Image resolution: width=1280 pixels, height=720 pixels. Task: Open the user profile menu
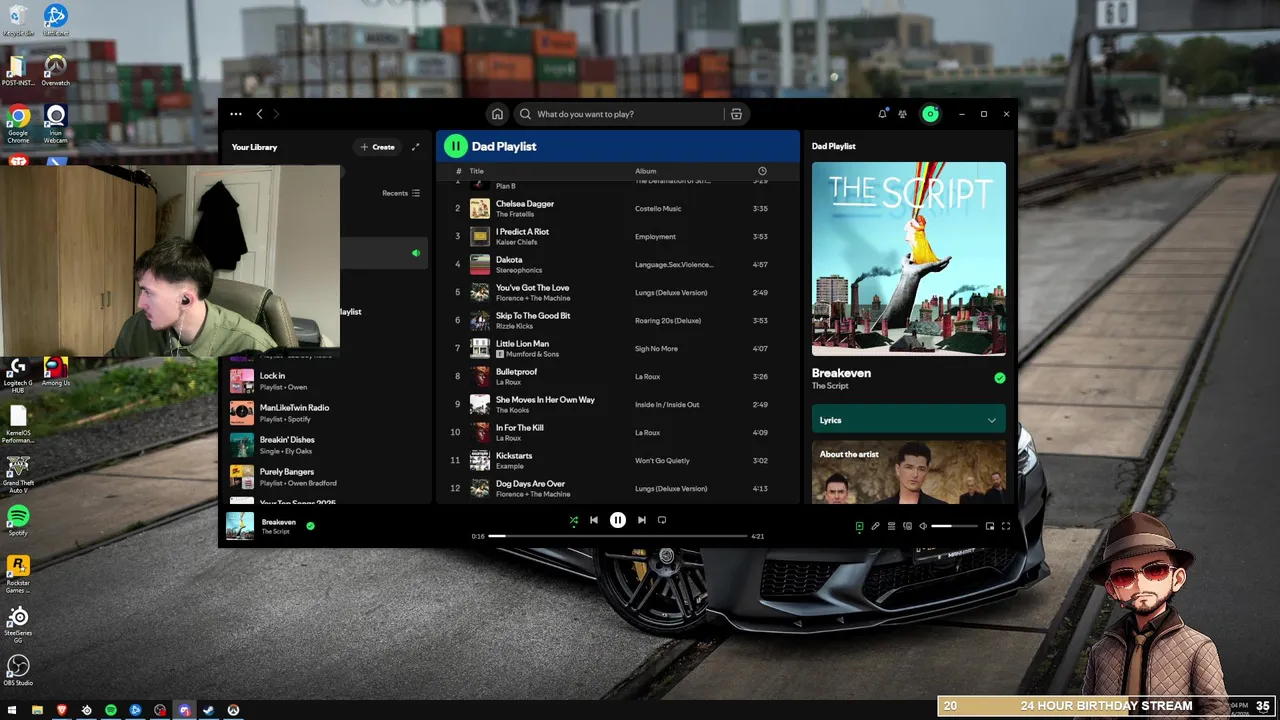(930, 114)
